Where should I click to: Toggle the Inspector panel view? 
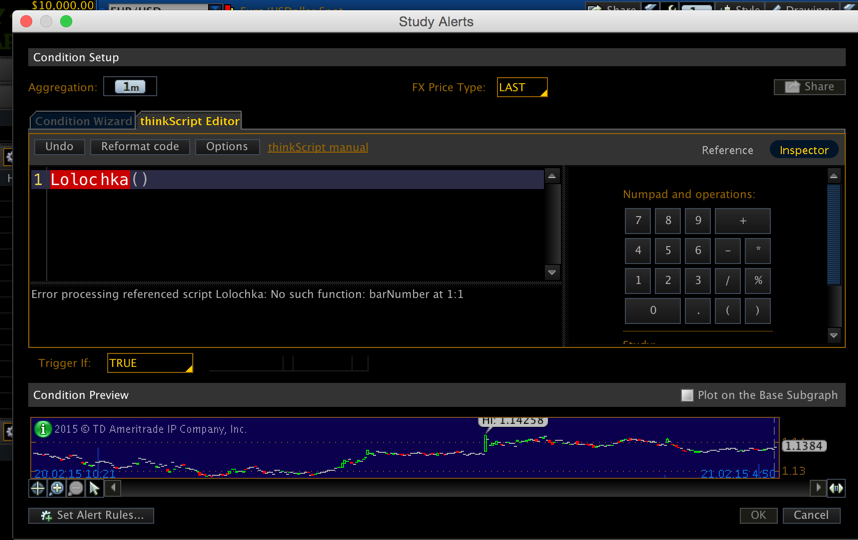[804, 150]
